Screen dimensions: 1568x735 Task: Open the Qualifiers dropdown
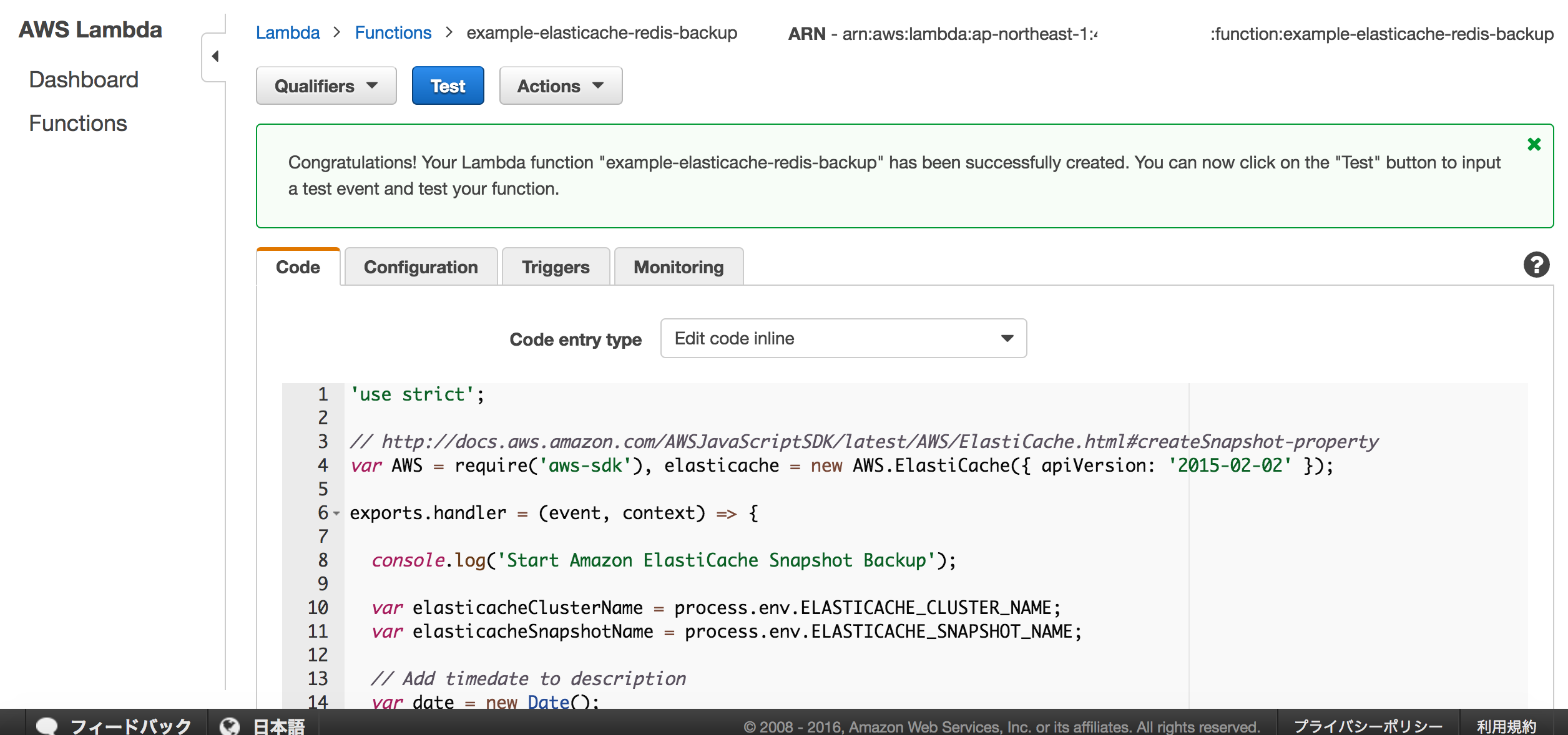pos(326,85)
